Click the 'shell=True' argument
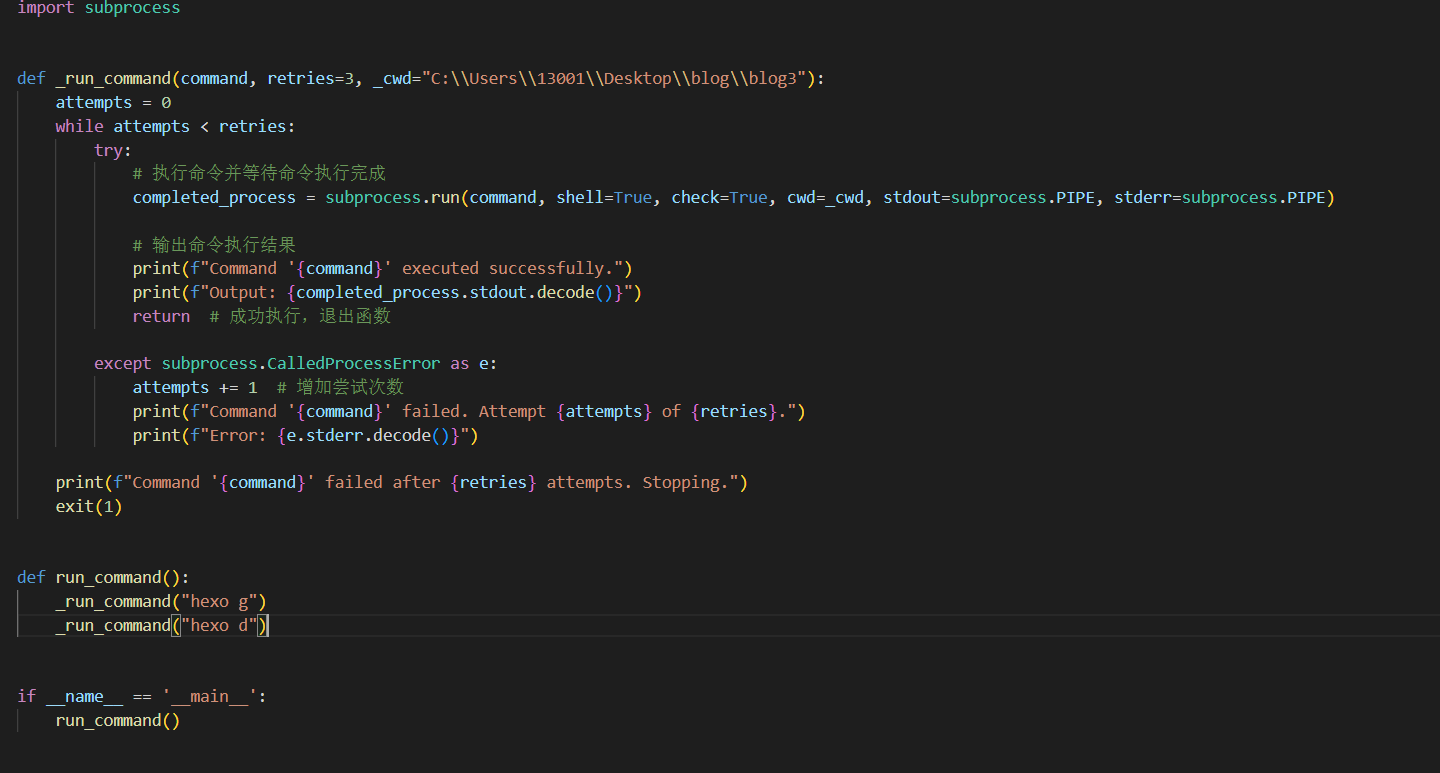The width and height of the screenshot is (1440, 773). [x=604, y=197]
